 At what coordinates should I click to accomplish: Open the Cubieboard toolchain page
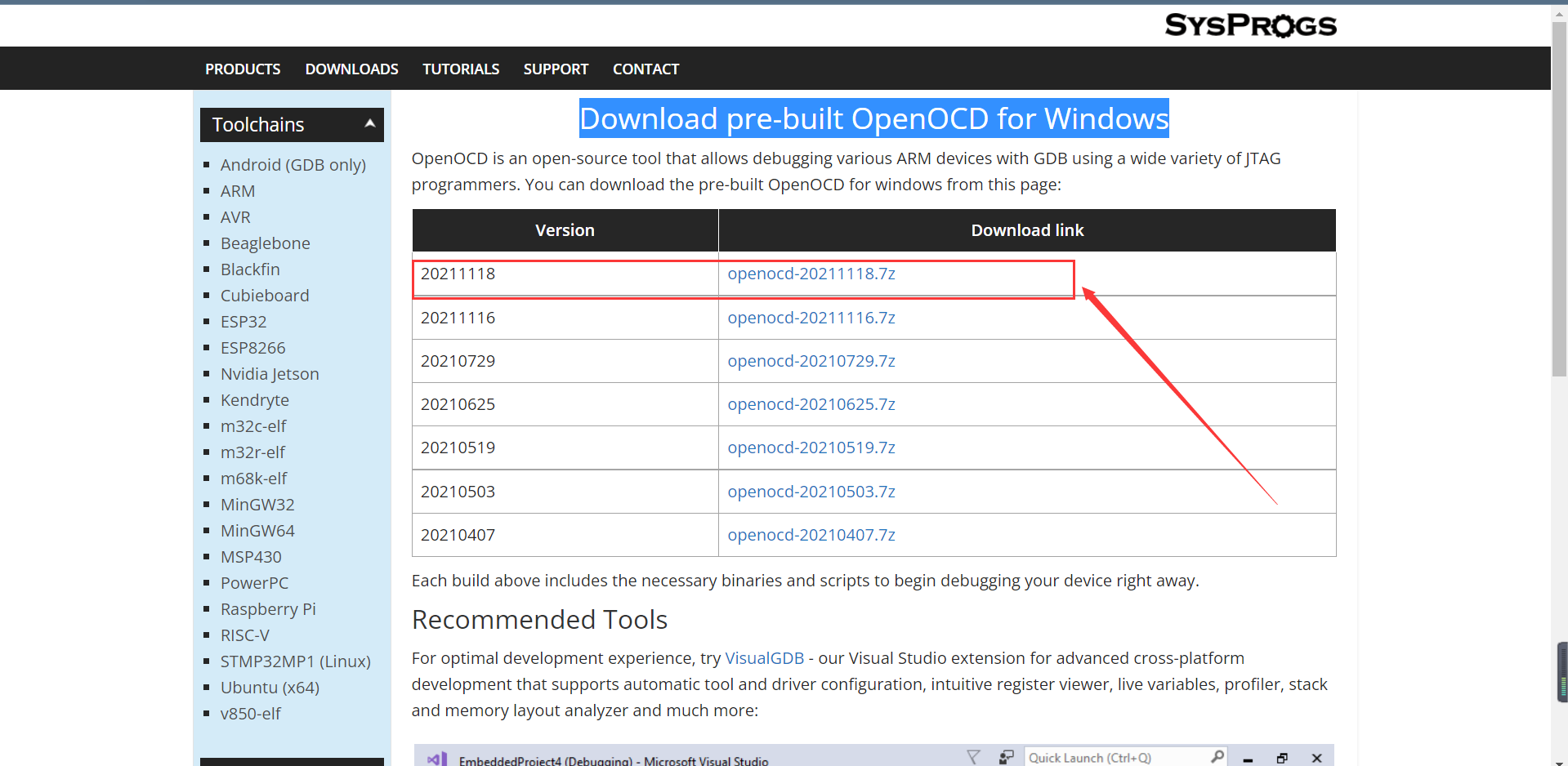(265, 296)
